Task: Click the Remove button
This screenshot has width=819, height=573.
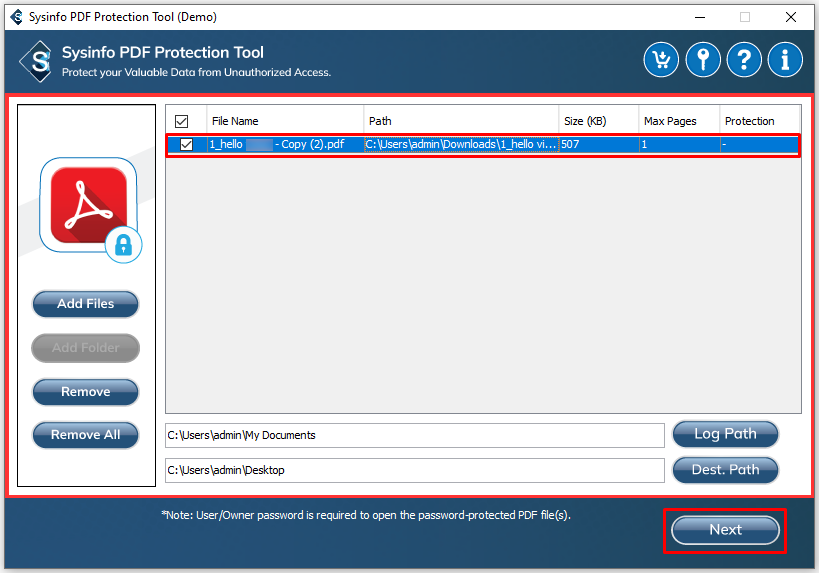Action: pos(86,392)
